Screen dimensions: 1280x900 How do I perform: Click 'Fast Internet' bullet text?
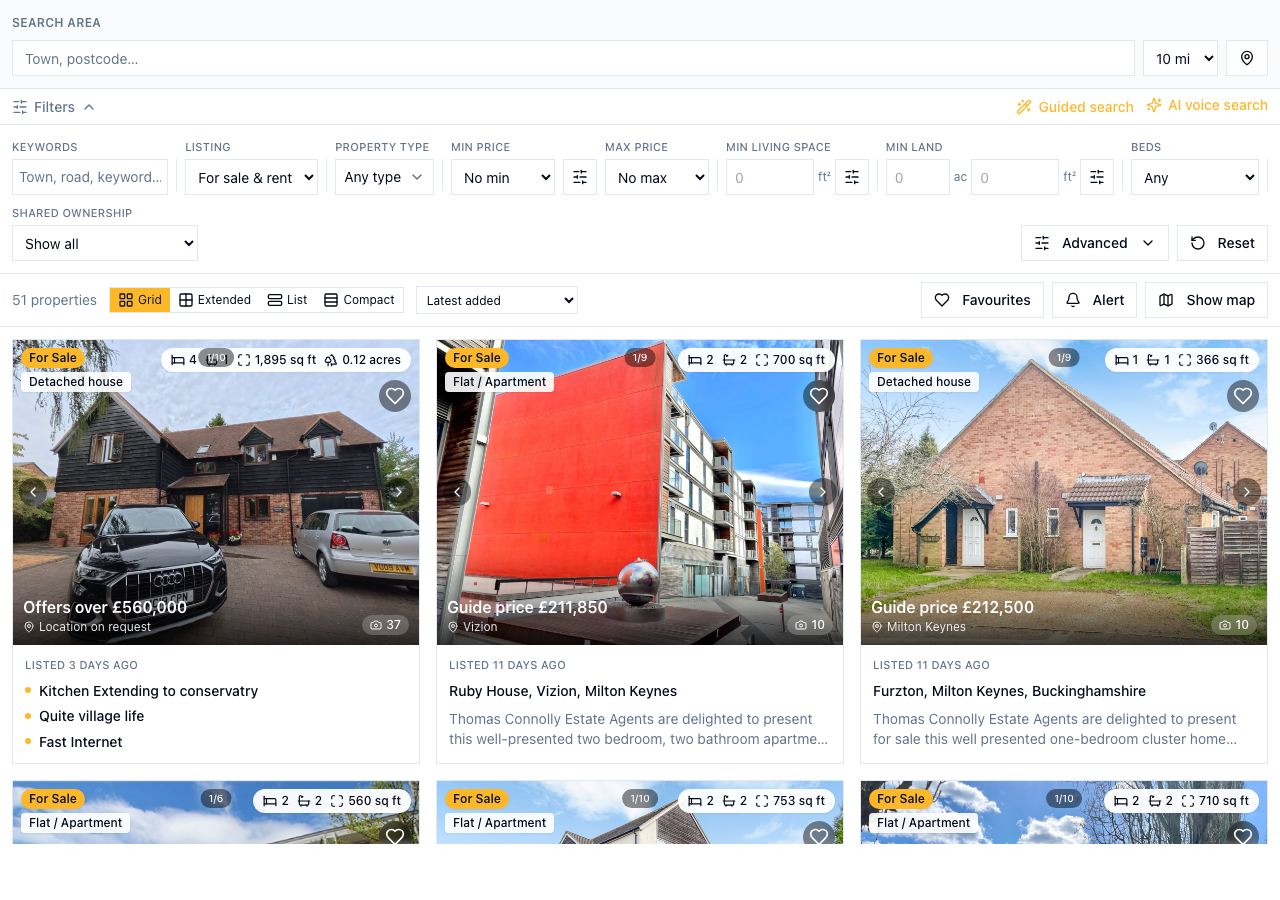tap(81, 742)
